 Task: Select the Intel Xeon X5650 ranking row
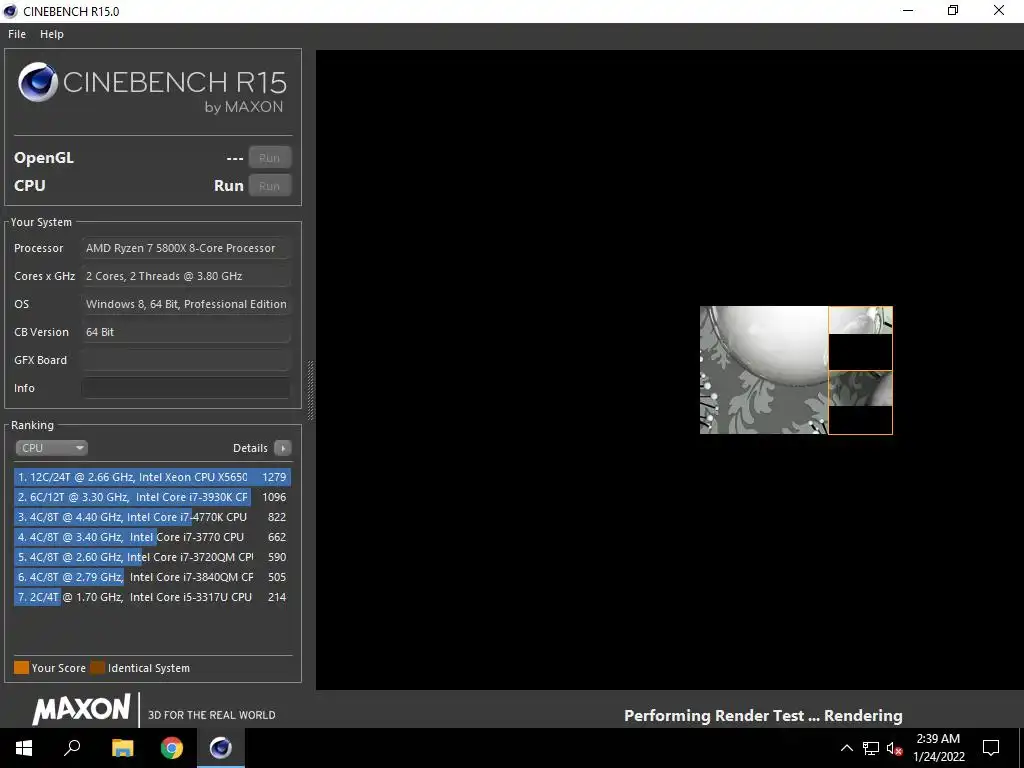pyautogui.click(x=152, y=477)
